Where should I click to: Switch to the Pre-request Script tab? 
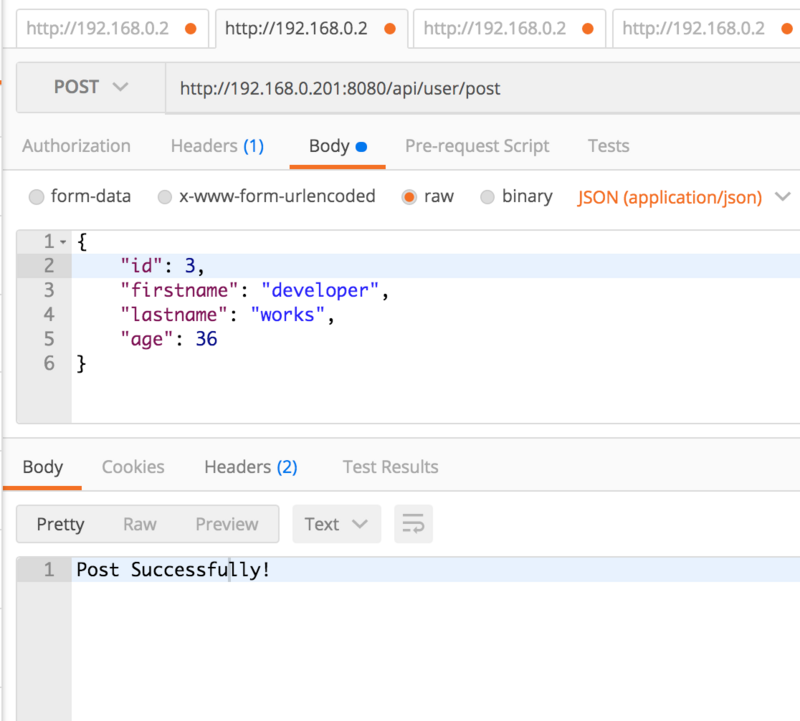pyautogui.click(x=477, y=146)
